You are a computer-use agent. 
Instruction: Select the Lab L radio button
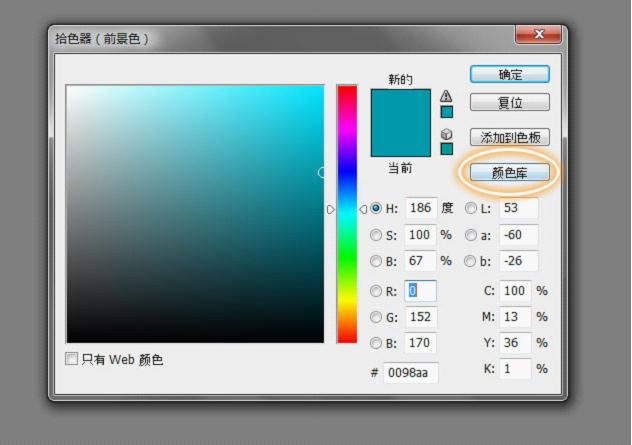click(x=471, y=209)
